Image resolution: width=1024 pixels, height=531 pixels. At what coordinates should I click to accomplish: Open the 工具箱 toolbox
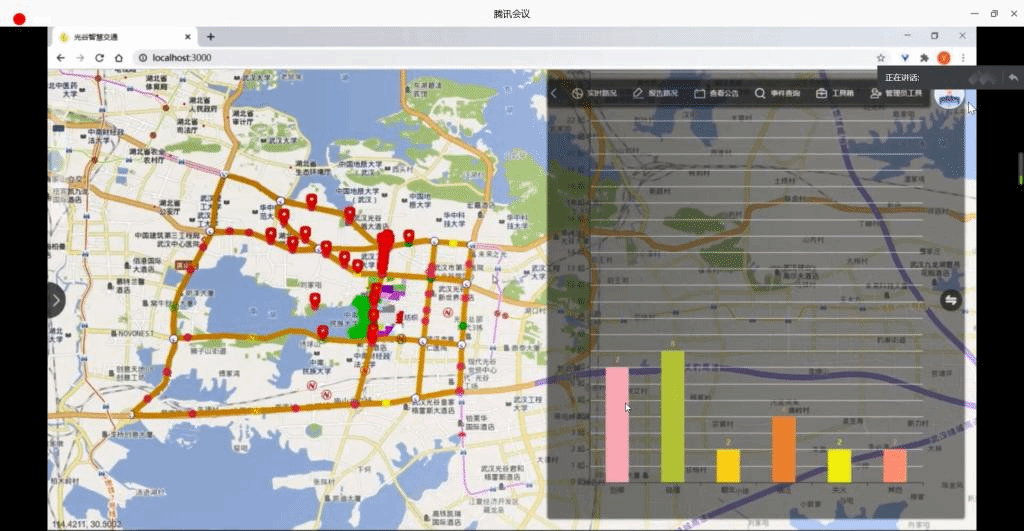835,94
